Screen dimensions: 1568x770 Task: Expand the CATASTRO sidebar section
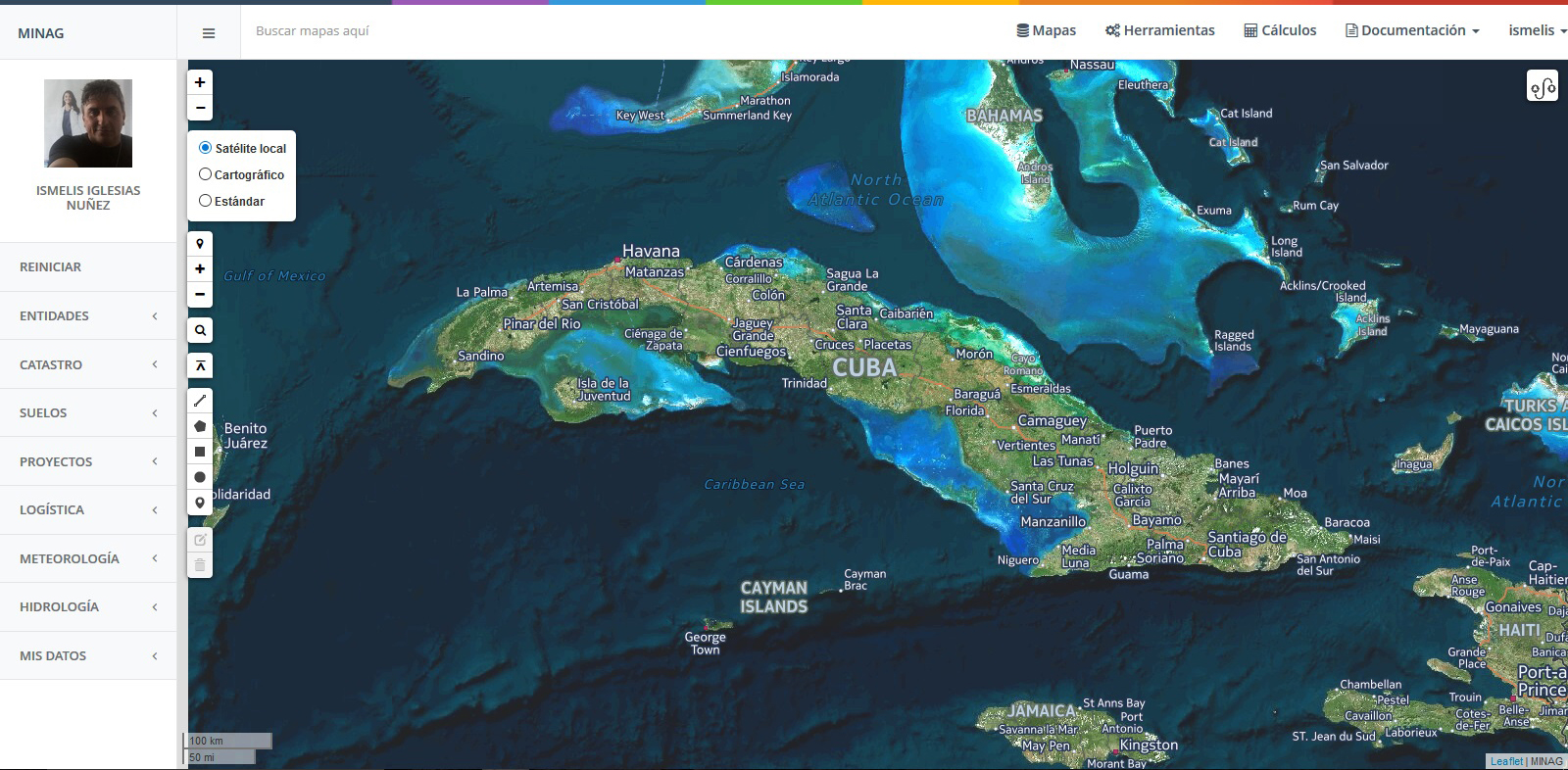tap(88, 364)
